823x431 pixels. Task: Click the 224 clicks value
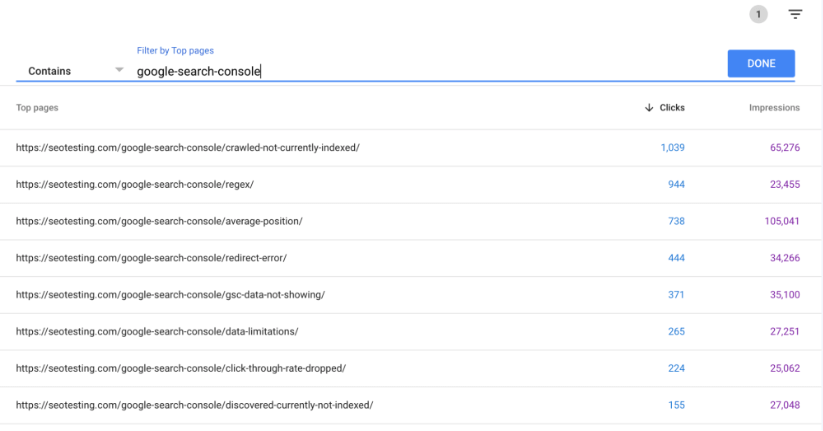click(x=676, y=368)
